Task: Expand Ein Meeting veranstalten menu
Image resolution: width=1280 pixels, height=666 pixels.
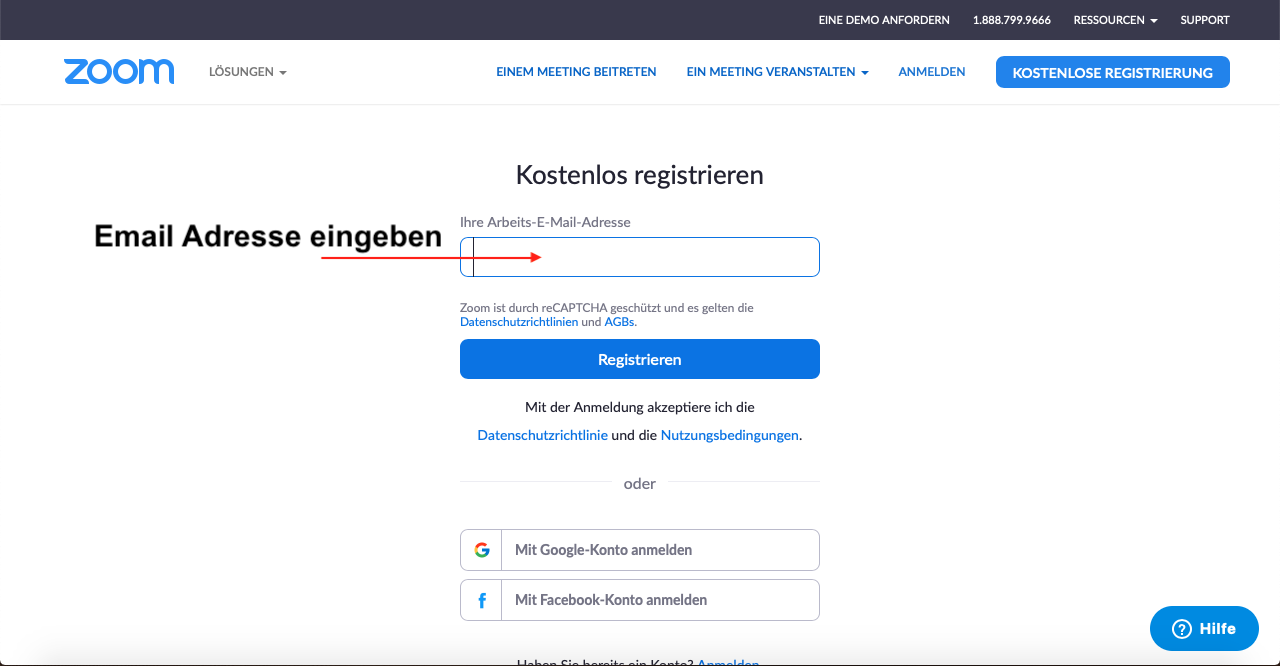Action: (776, 72)
